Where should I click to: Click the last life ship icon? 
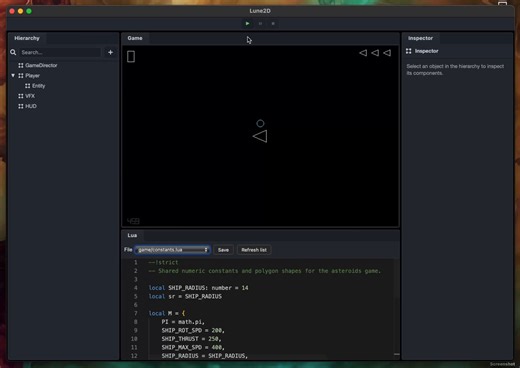(x=387, y=53)
